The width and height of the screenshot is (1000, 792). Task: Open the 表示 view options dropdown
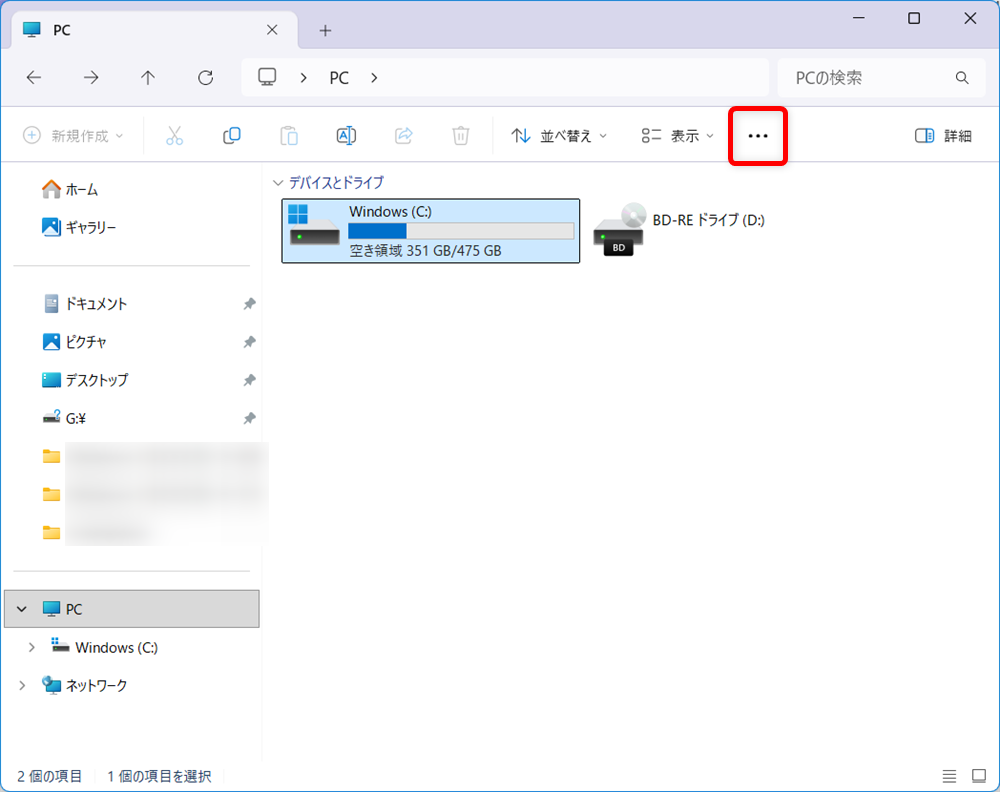pyautogui.click(x=676, y=135)
